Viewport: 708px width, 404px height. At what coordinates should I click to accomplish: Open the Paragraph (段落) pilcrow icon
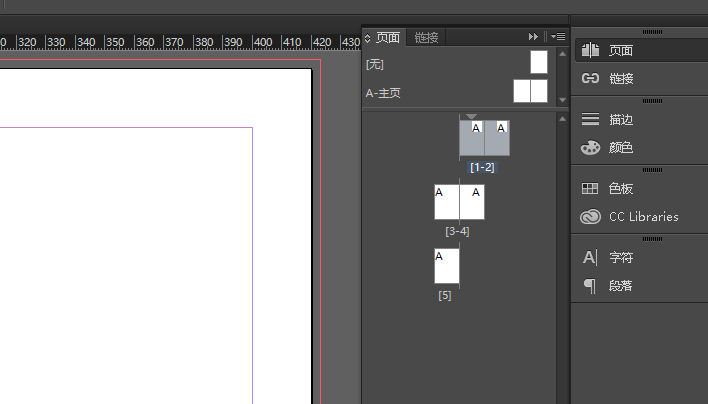tap(590, 286)
